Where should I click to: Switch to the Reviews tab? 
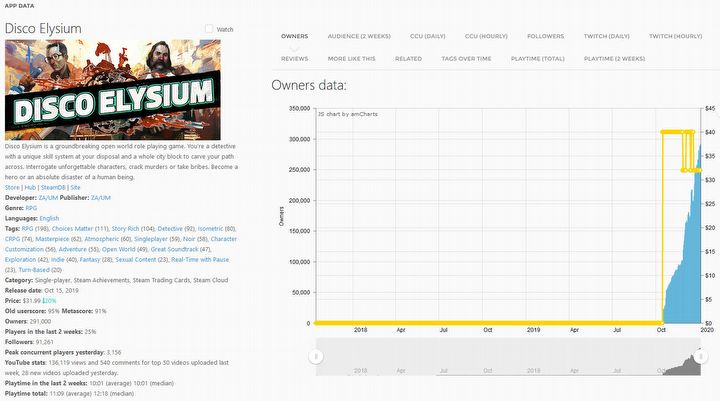295,58
